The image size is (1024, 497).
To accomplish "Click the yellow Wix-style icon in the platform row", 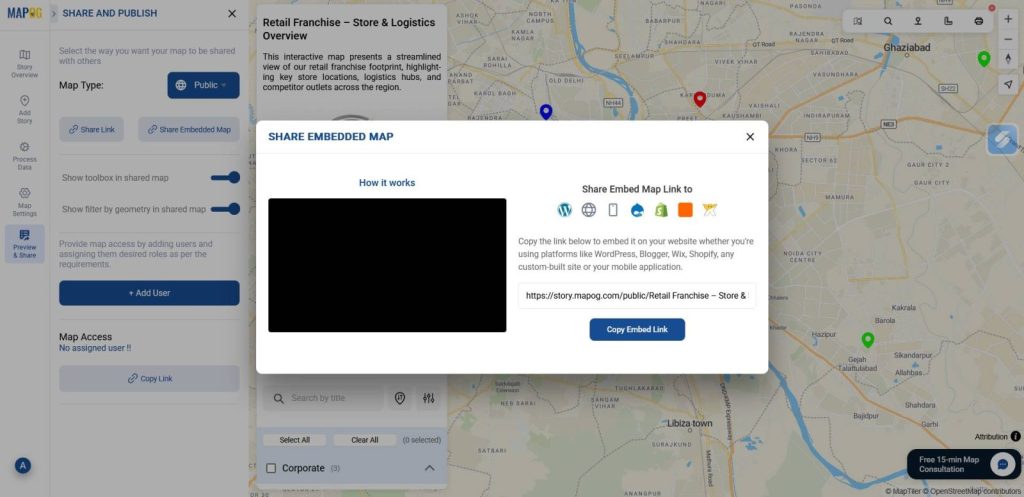I will click(710, 210).
